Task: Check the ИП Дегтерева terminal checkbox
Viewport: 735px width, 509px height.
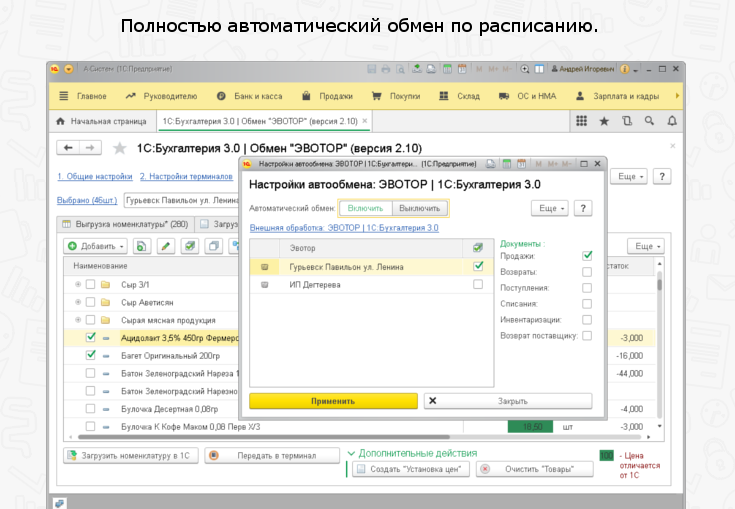Action: (477, 285)
